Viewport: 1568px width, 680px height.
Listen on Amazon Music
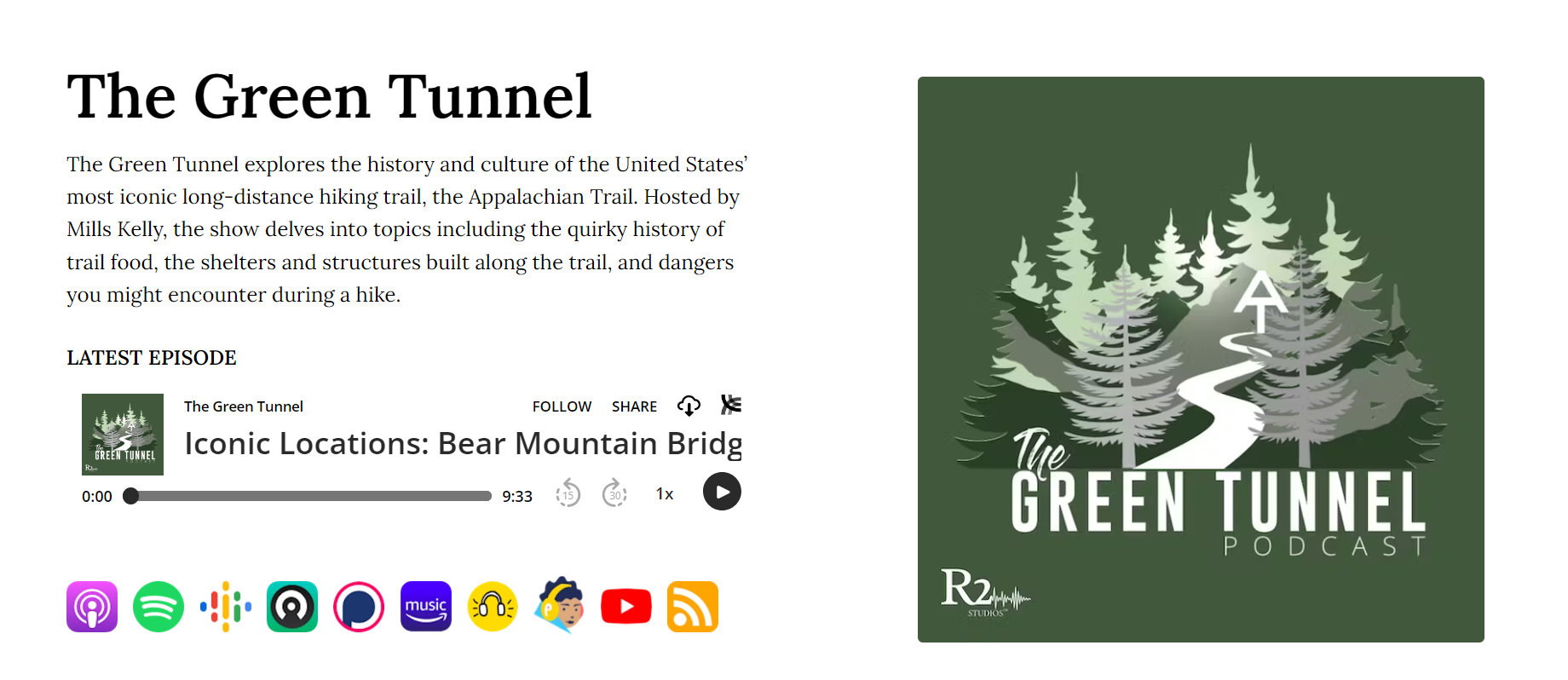pyautogui.click(x=426, y=607)
